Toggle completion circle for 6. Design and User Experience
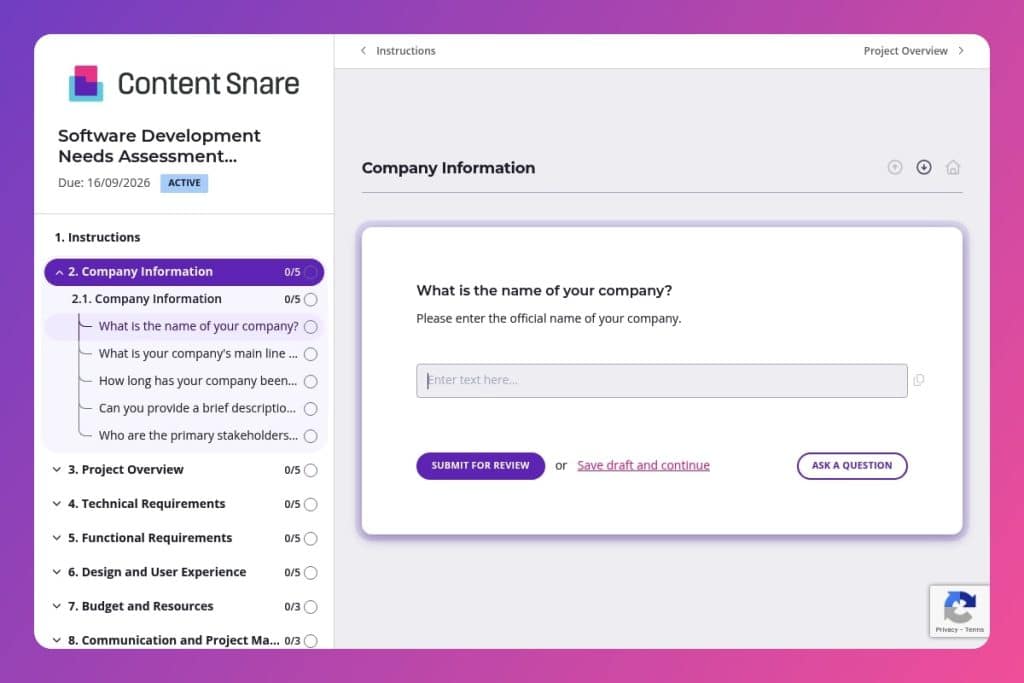The width and height of the screenshot is (1024, 683). coord(311,573)
